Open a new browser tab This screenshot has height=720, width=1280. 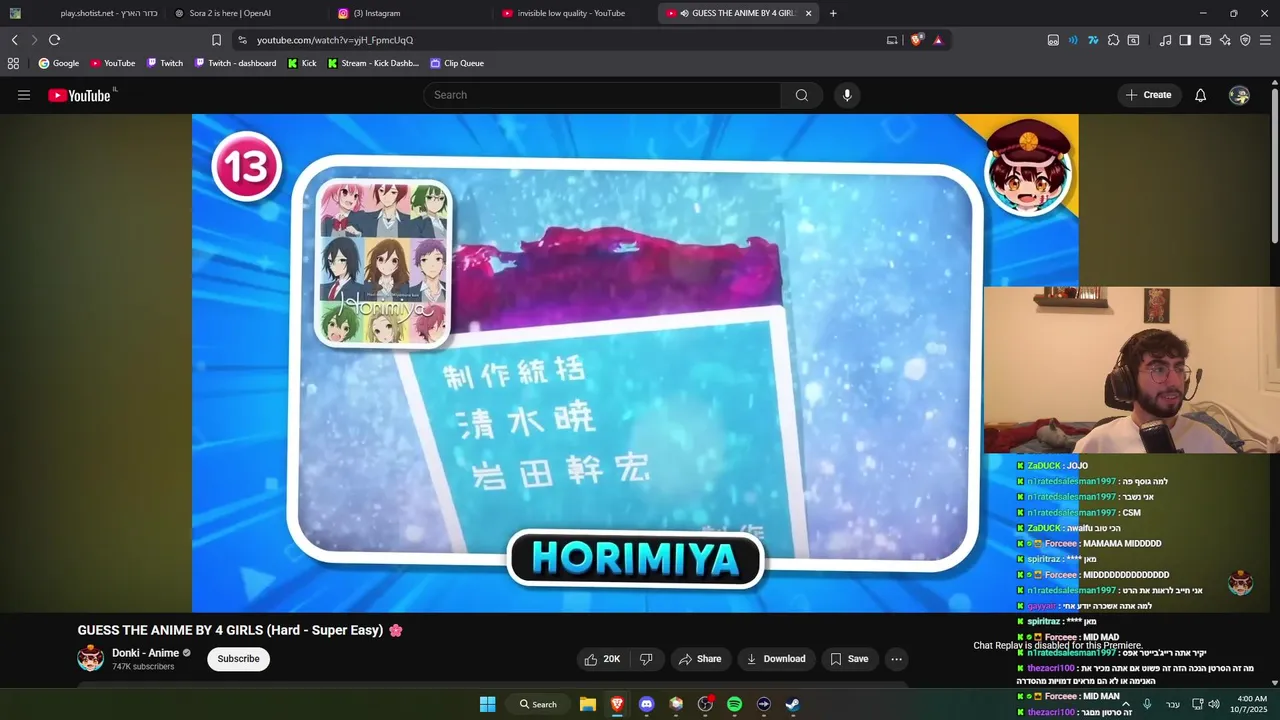pos(833,13)
